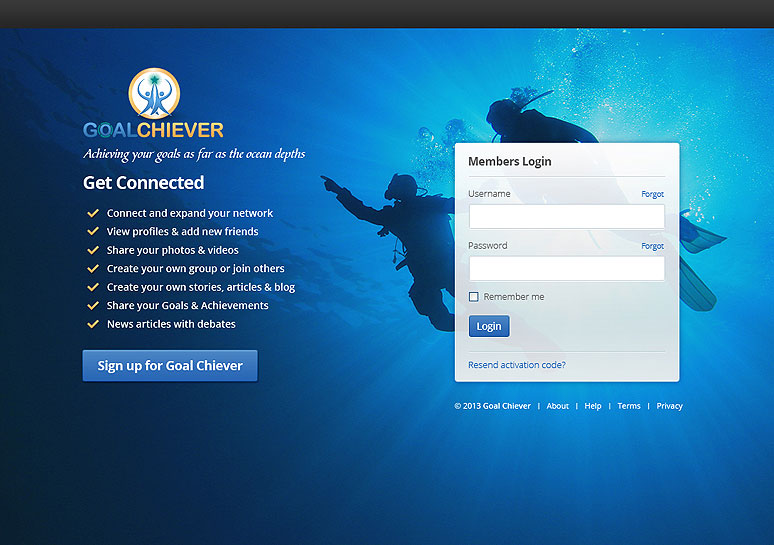Open the Terms footer link
The width and height of the screenshot is (774, 545).
click(628, 406)
